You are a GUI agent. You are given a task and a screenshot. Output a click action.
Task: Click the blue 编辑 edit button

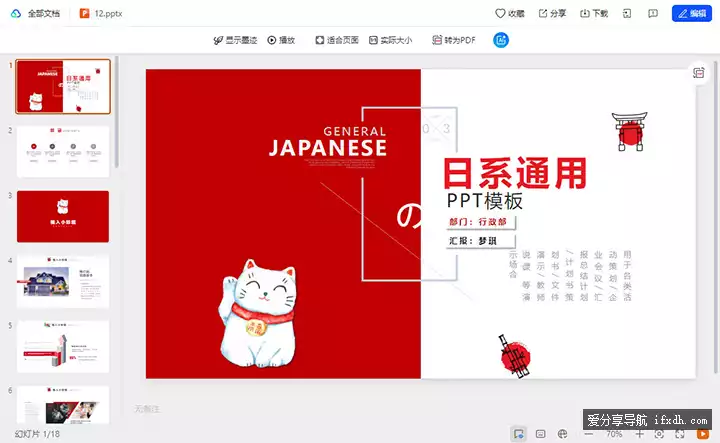click(x=692, y=13)
